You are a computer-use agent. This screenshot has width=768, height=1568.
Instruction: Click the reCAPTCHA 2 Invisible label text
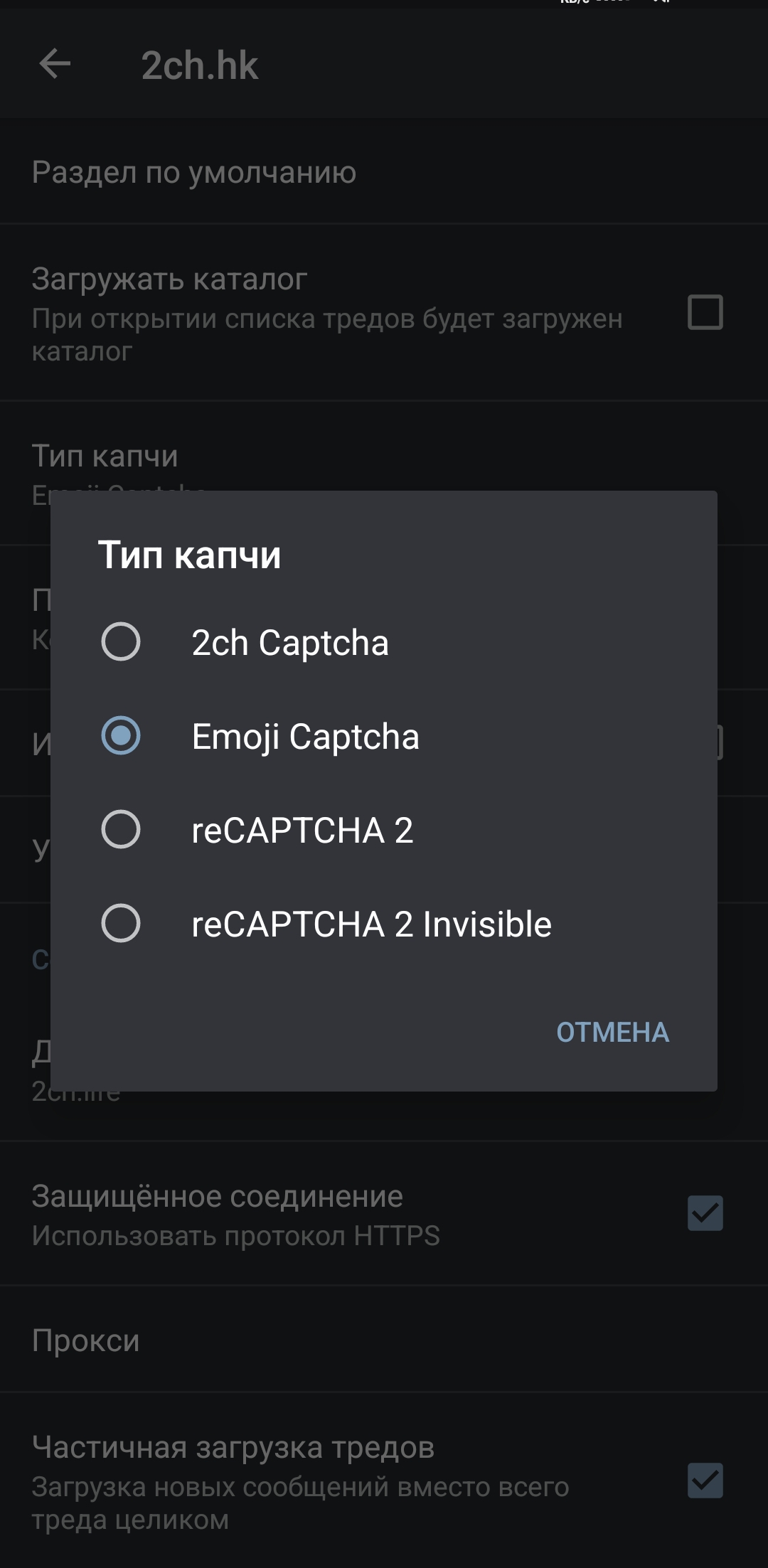click(371, 924)
